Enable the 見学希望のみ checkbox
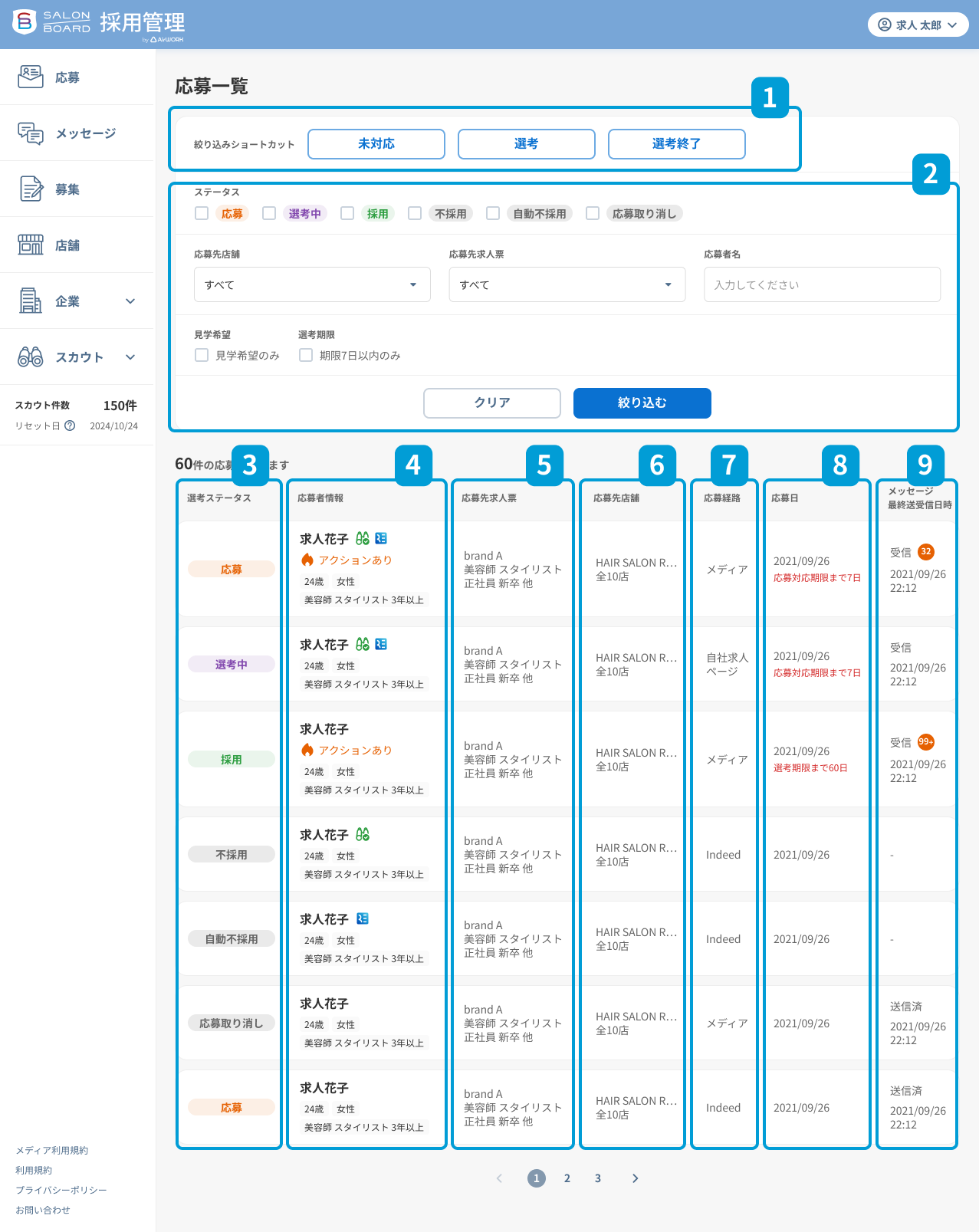The image size is (979, 1232). click(202, 355)
